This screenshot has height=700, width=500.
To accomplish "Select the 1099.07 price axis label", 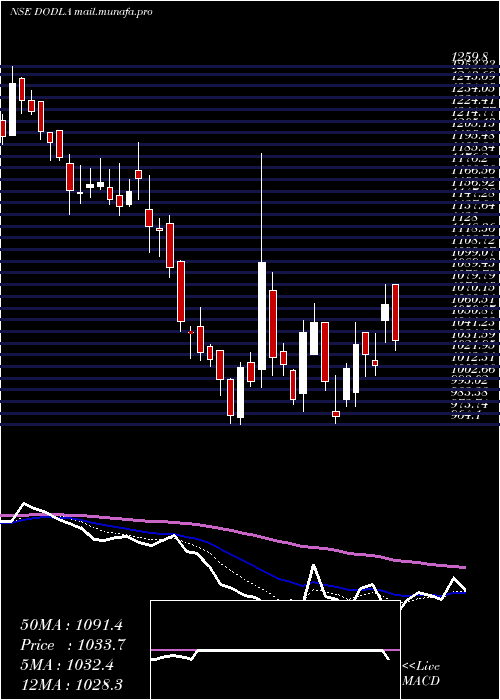I will point(473,253).
